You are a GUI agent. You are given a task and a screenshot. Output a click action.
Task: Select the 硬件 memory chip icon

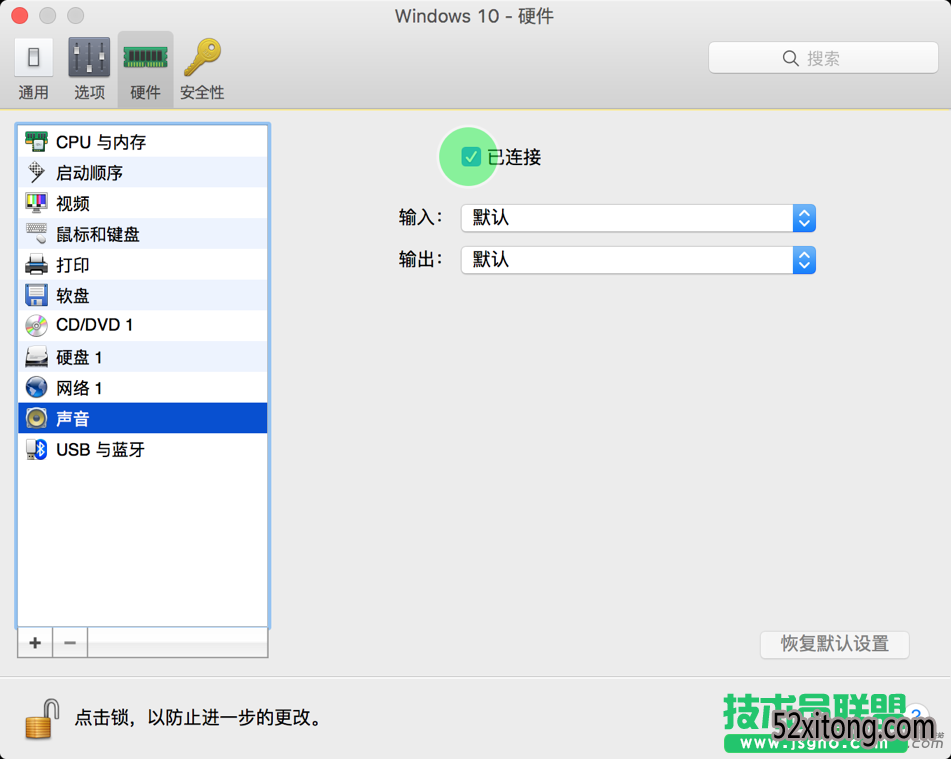coord(146,58)
